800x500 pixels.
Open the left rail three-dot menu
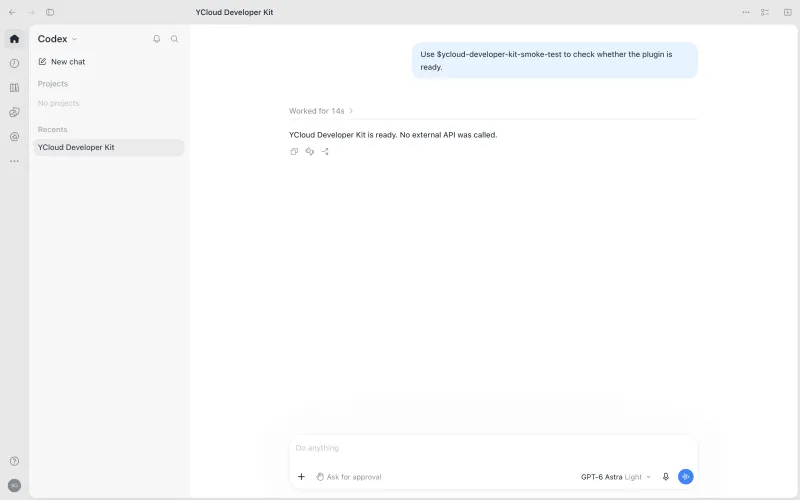[x=14, y=161]
